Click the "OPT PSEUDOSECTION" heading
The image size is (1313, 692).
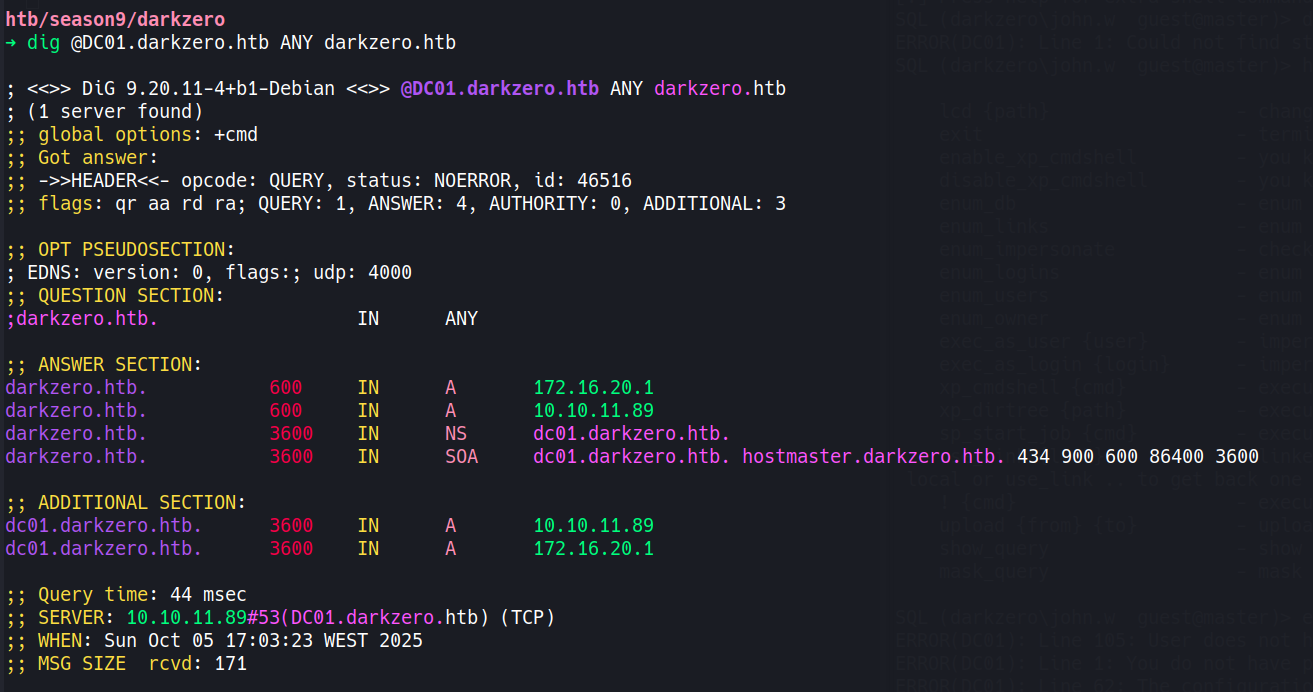136,249
